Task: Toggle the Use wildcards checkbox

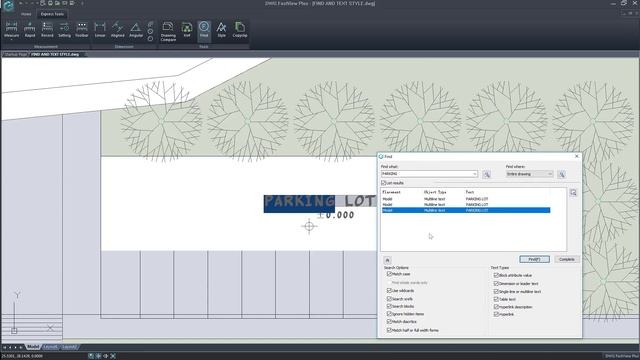Action: tap(389, 290)
